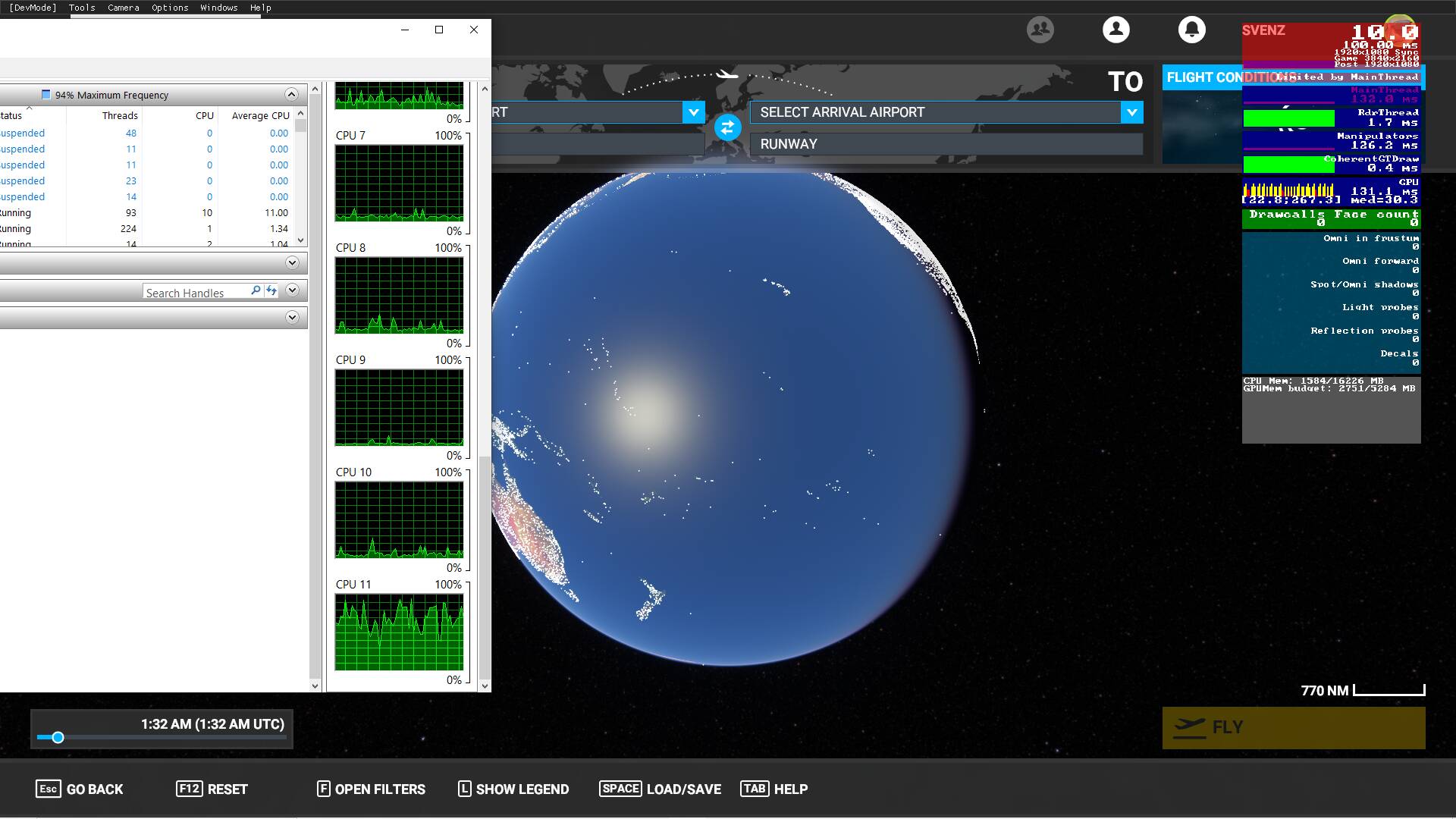Click the process table scroll down arrow
Screen dimensions: 1456x819
(301, 240)
